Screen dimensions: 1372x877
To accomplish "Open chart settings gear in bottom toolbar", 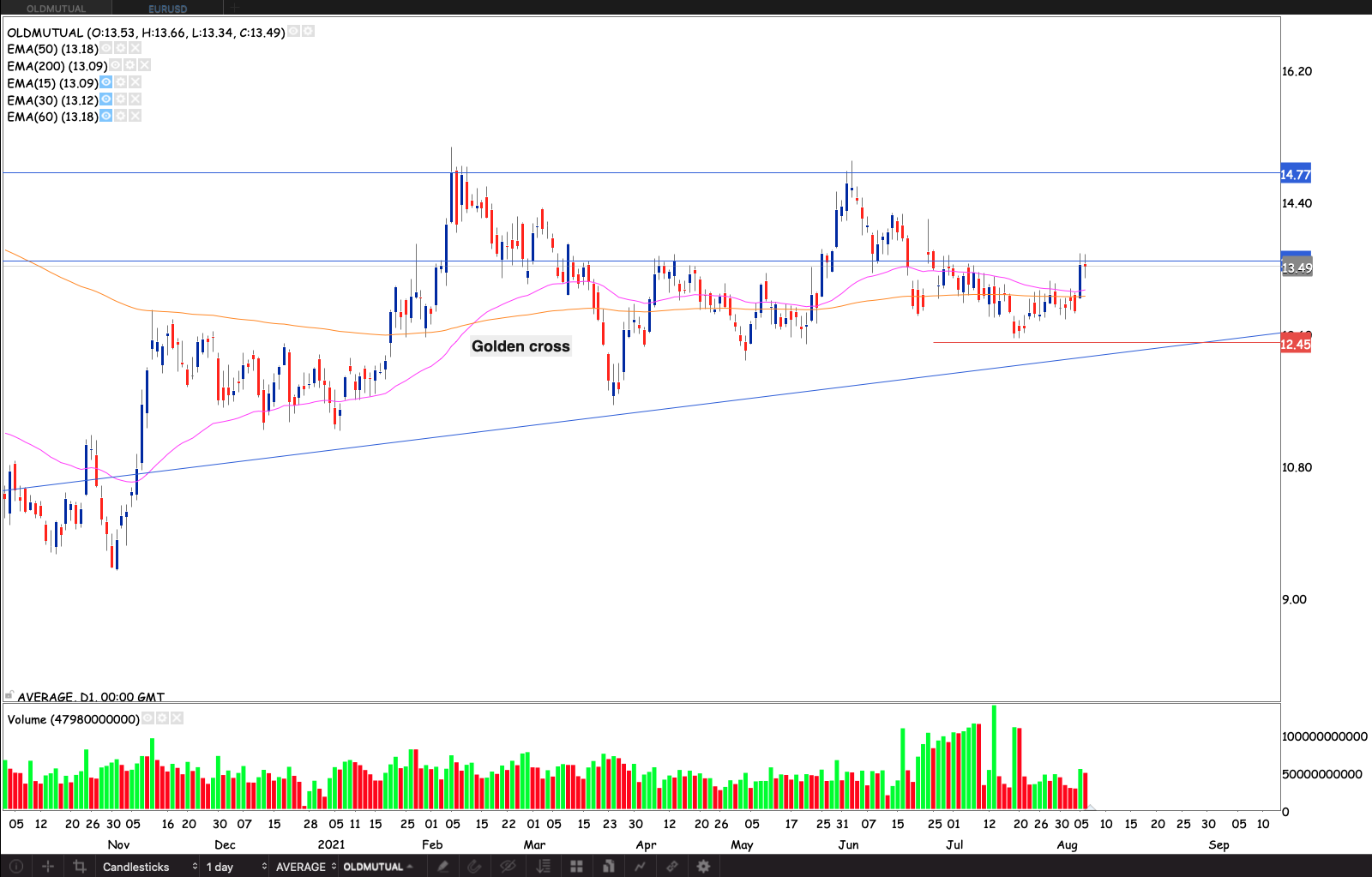I will tap(703, 866).
